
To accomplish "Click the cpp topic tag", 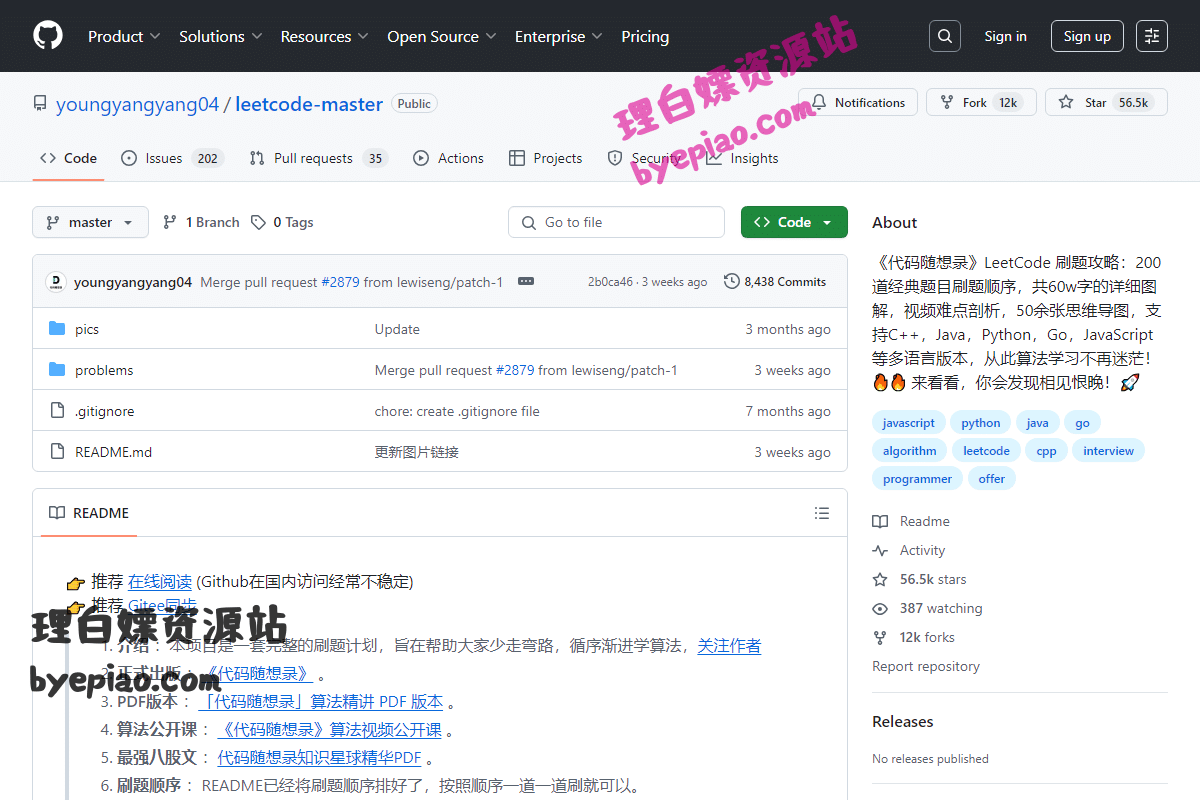I will point(1047,451).
